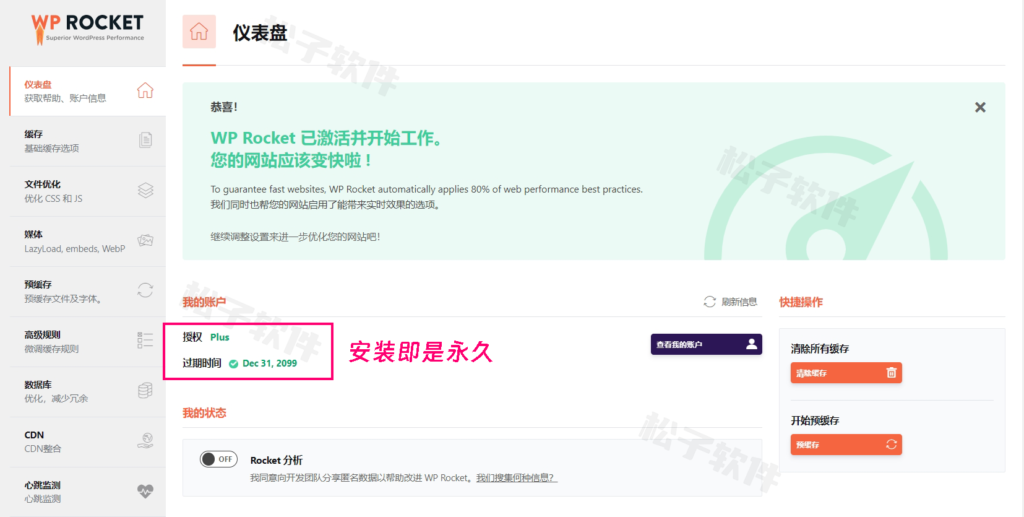Open the 高级规则 section
The height and width of the screenshot is (517, 1024).
pyautogui.click(x=88, y=342)
